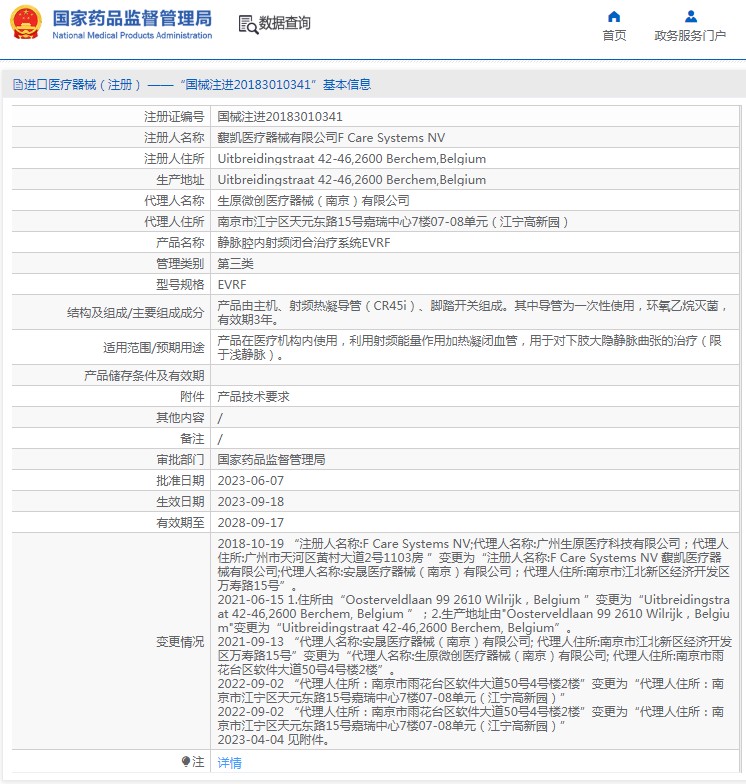Viewport: 746px width, 784px height.
Task: Click the 型号规格 label
Action: [x=180, y=284]
